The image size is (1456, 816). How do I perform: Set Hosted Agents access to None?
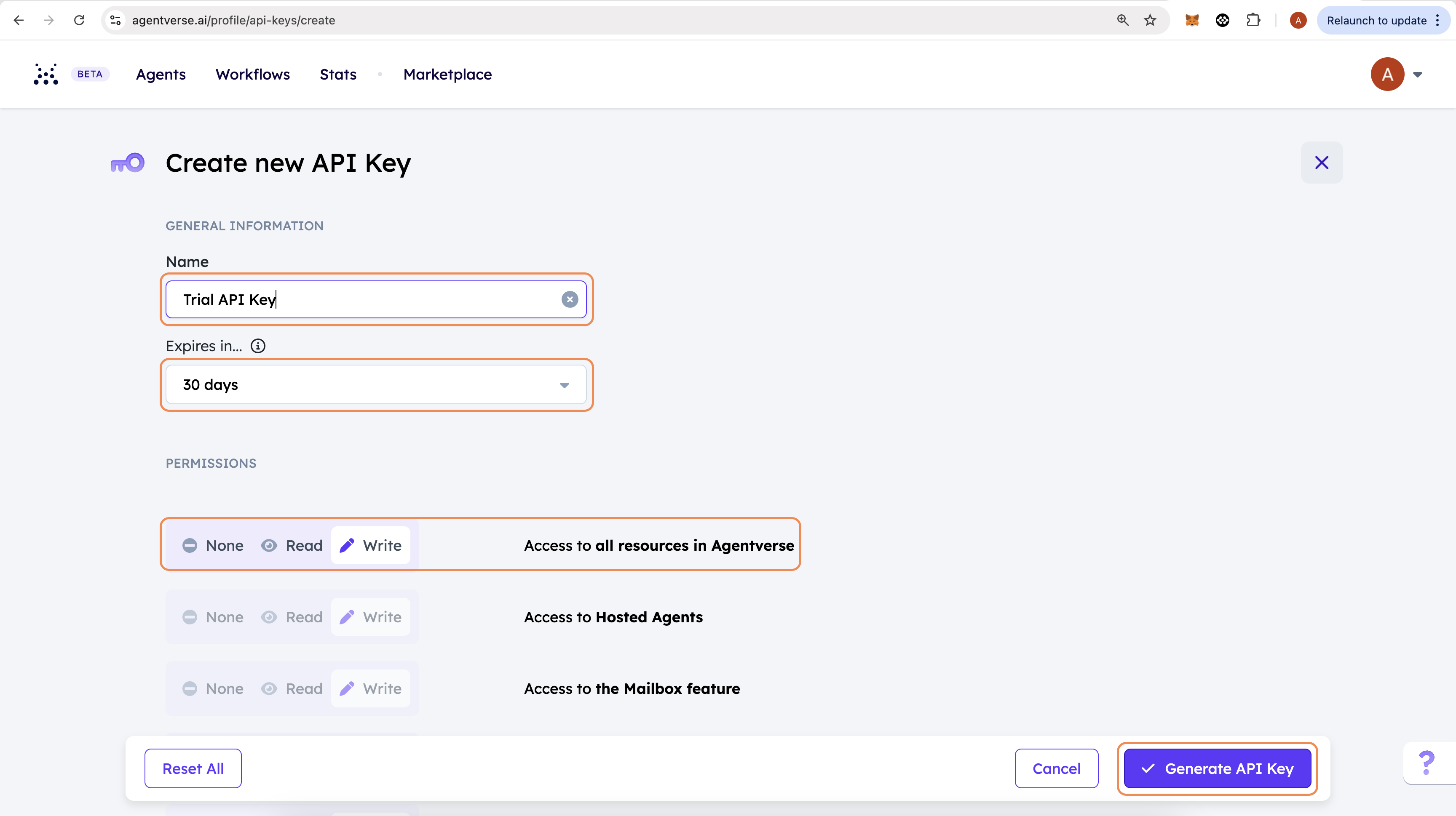[213, 617]
